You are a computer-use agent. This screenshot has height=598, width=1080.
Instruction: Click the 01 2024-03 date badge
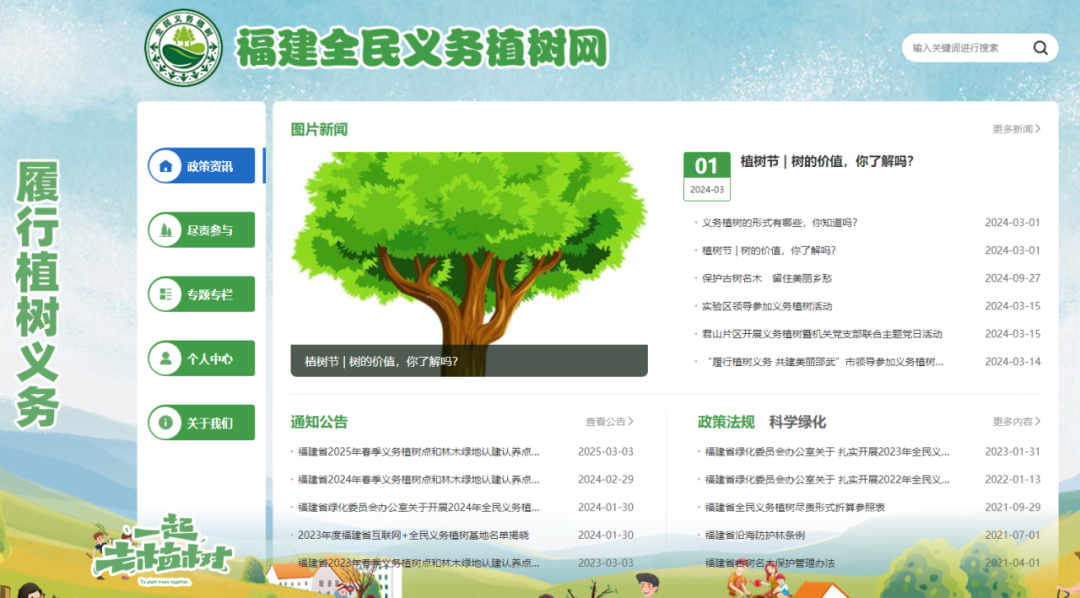[707, 176]
